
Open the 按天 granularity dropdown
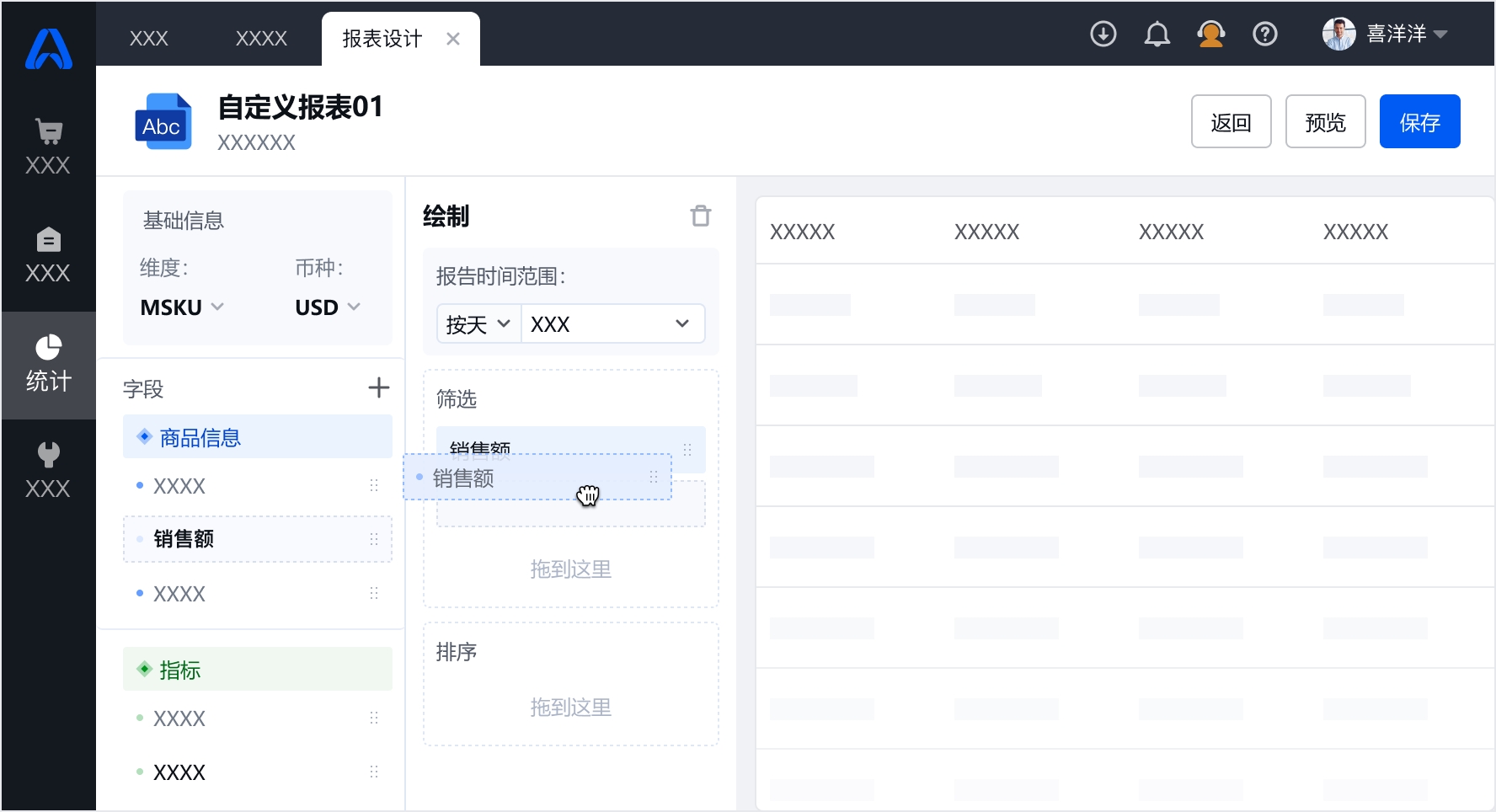[x=478, y=324]
